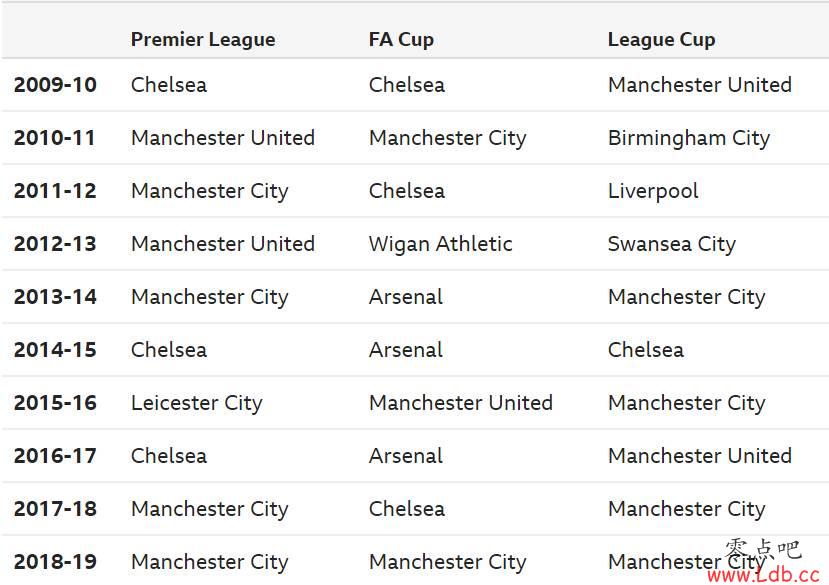Viewport: 829px width, 585px height.
Task: Click Chelsea in 2014-15 League Cup cell
Action: 646,350
